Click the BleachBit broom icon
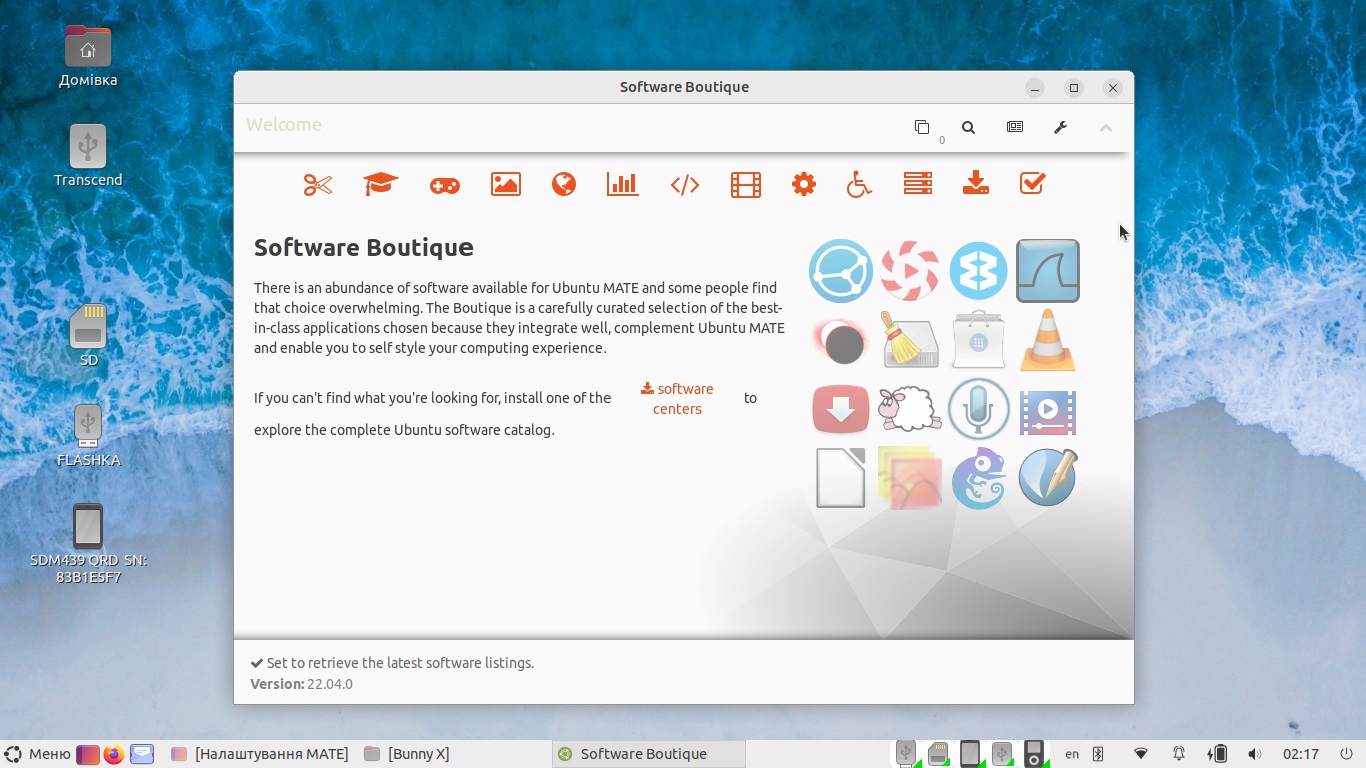 click(x=910, y=340)
